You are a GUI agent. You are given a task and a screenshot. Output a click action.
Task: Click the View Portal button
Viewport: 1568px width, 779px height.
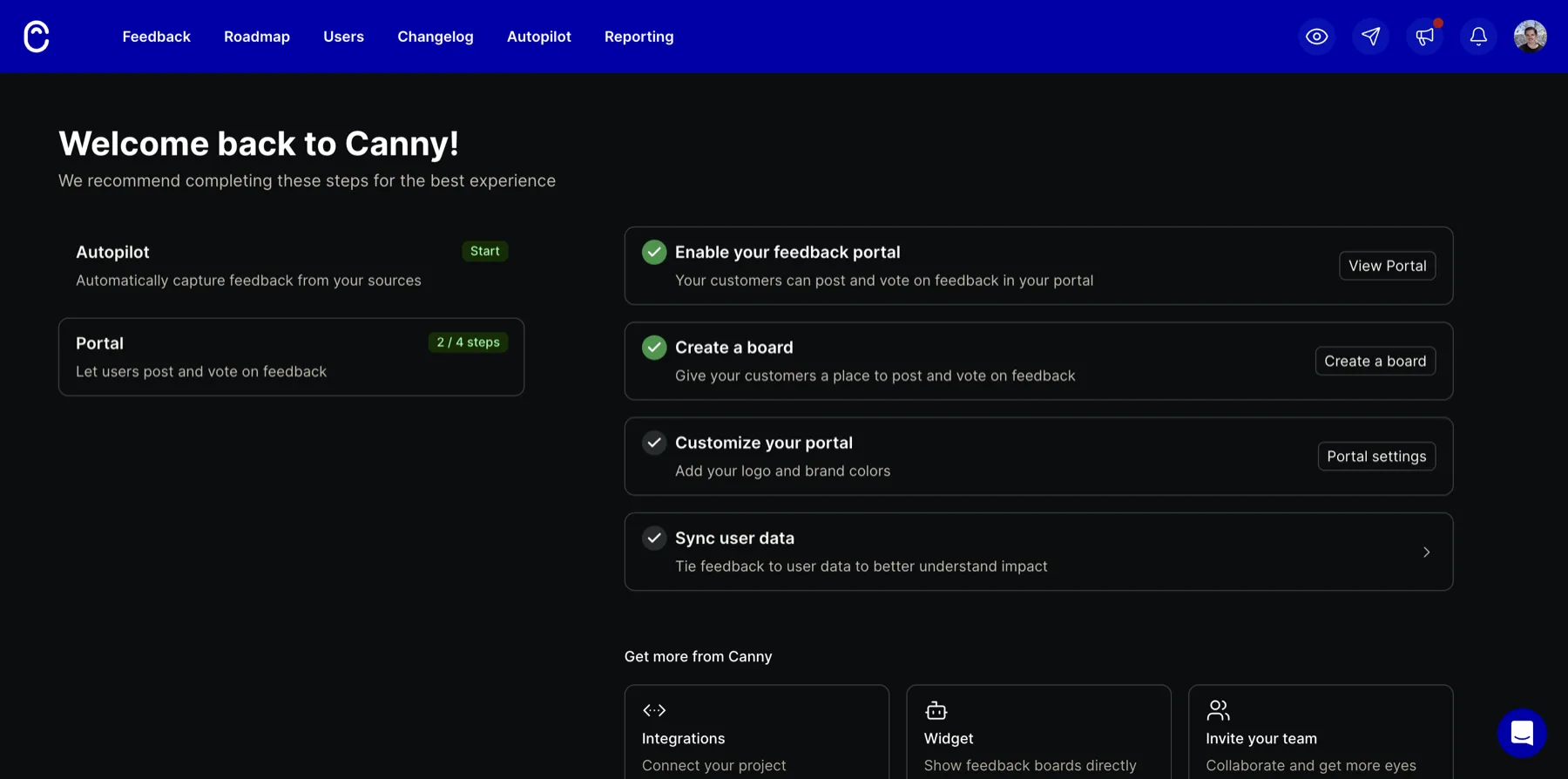click(x=1387, y=266)
